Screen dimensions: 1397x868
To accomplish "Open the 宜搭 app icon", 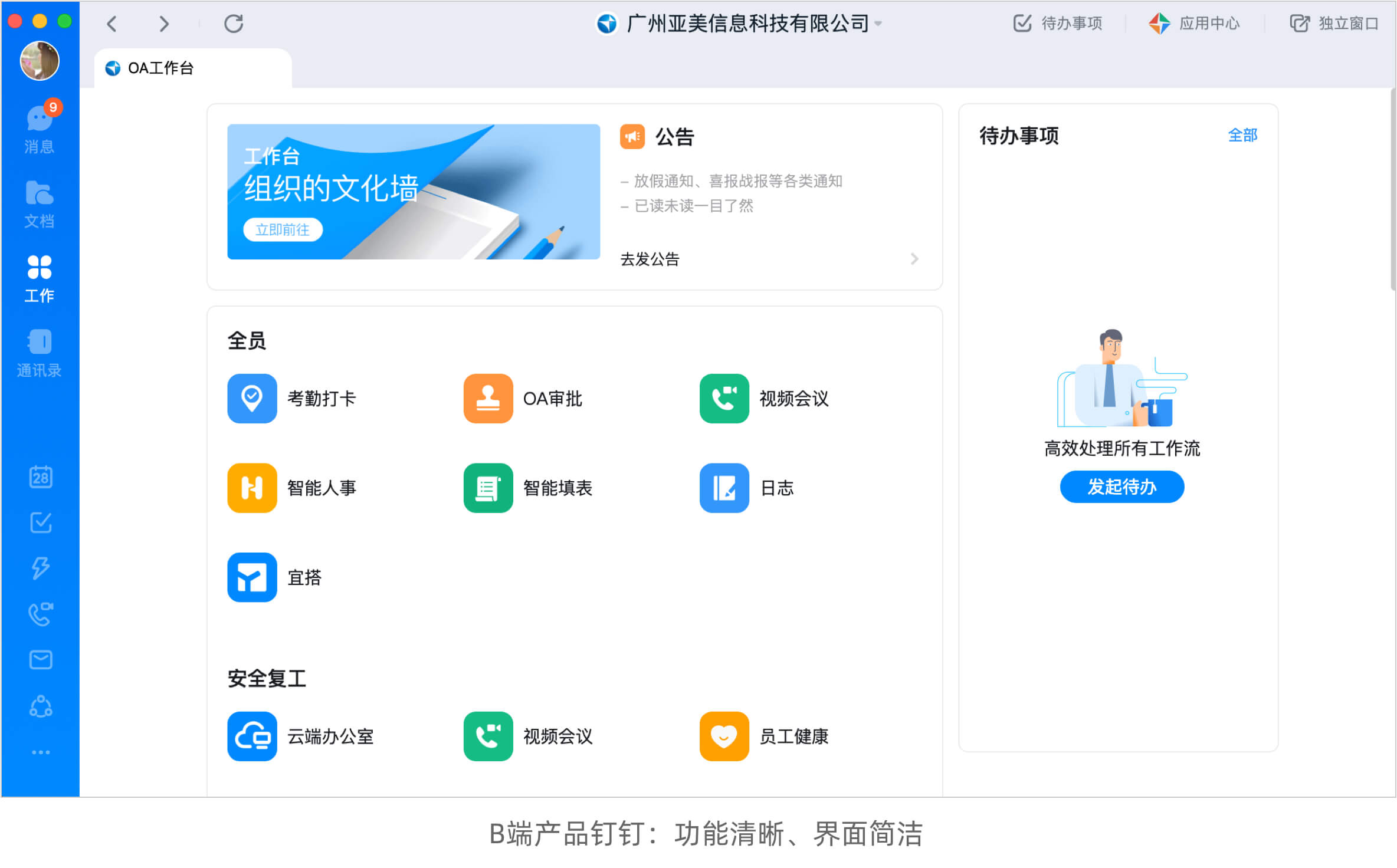I will (x=252, y=577).
